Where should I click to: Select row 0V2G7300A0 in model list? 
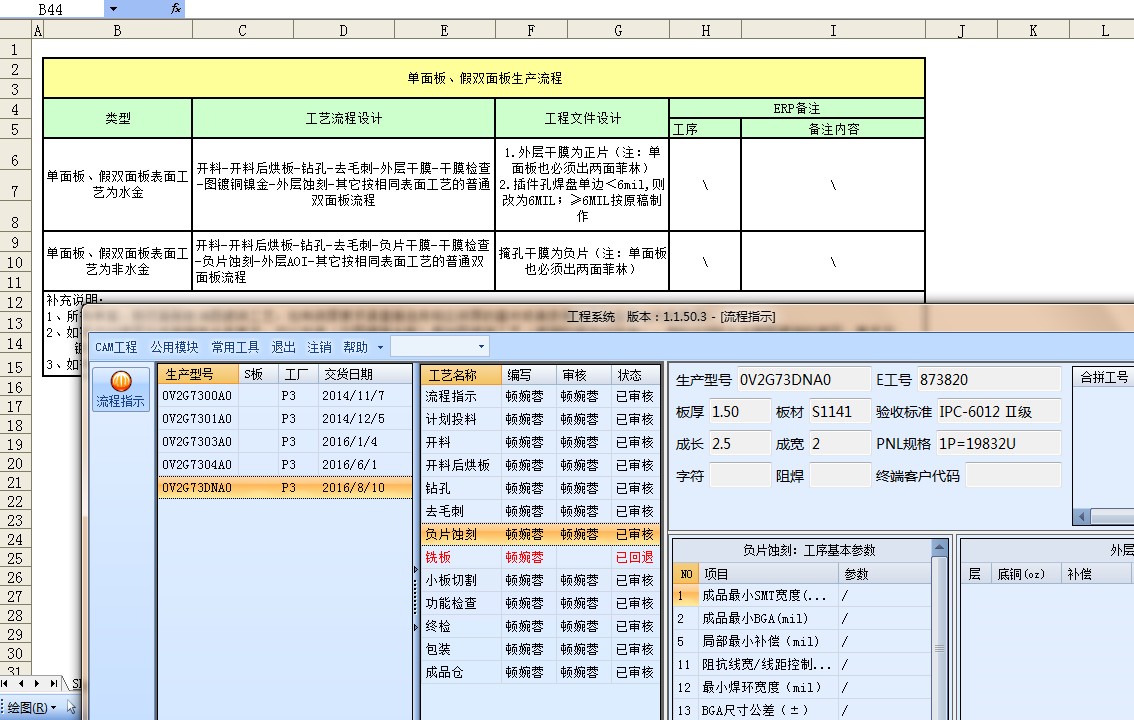click(x=285, y=395)
